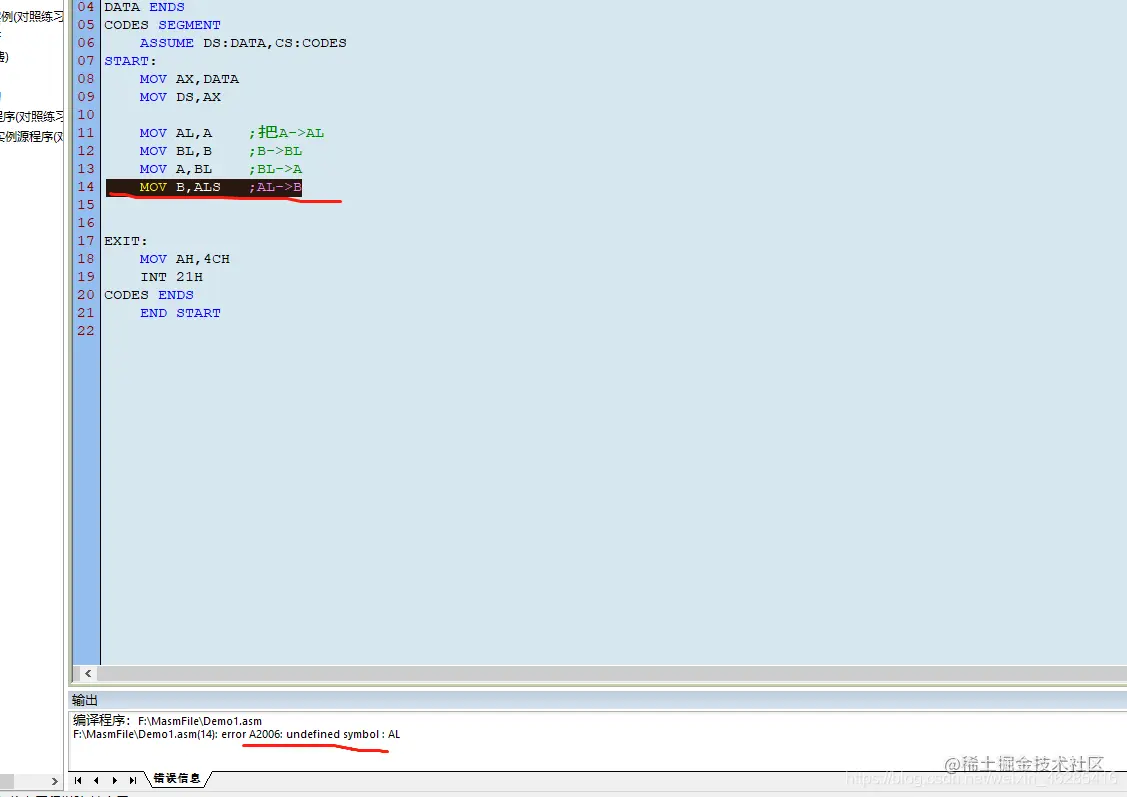Select highlighted line MOV B,ALS
The width and height of the screenshot is (1127, 797).
coord(203,187)
